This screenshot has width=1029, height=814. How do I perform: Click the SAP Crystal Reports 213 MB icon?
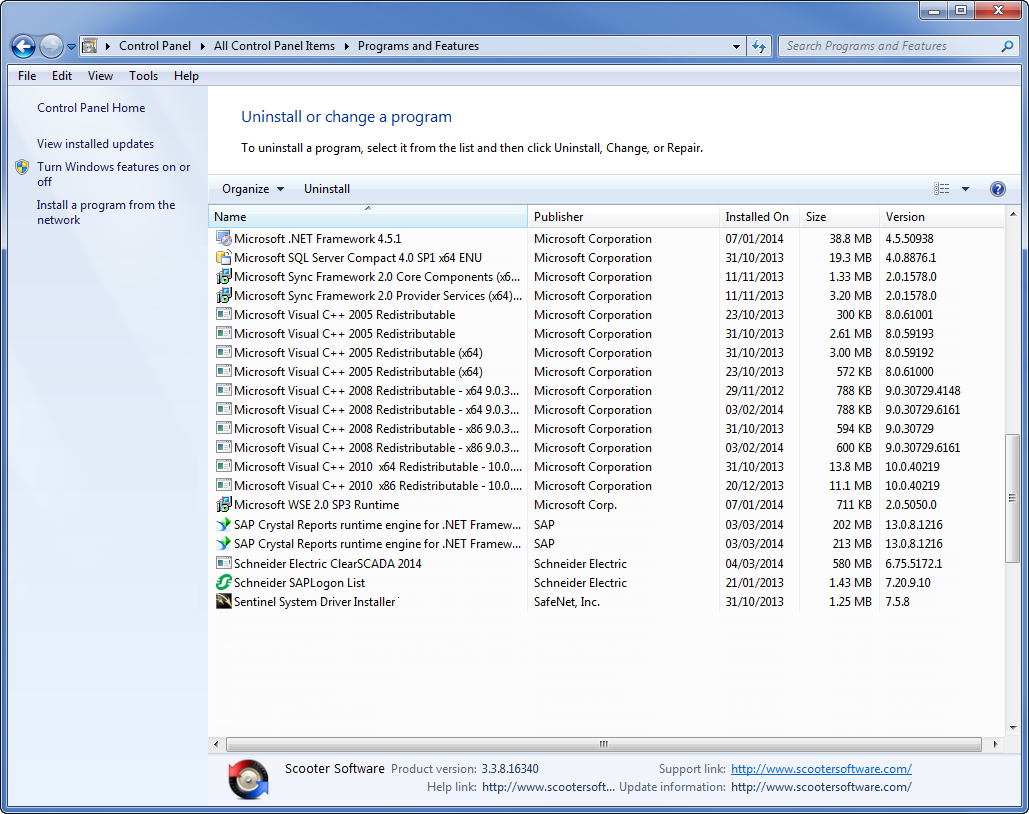(224, 544)
